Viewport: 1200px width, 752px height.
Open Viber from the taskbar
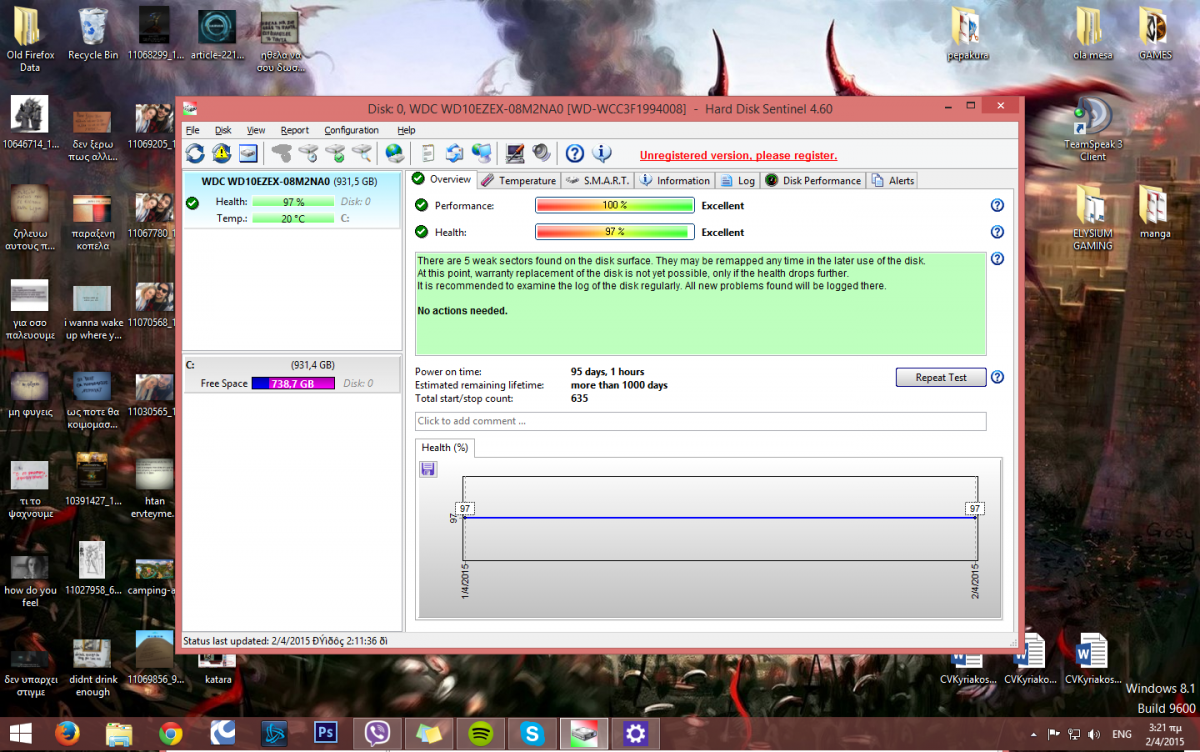click(x=378, y=733)
